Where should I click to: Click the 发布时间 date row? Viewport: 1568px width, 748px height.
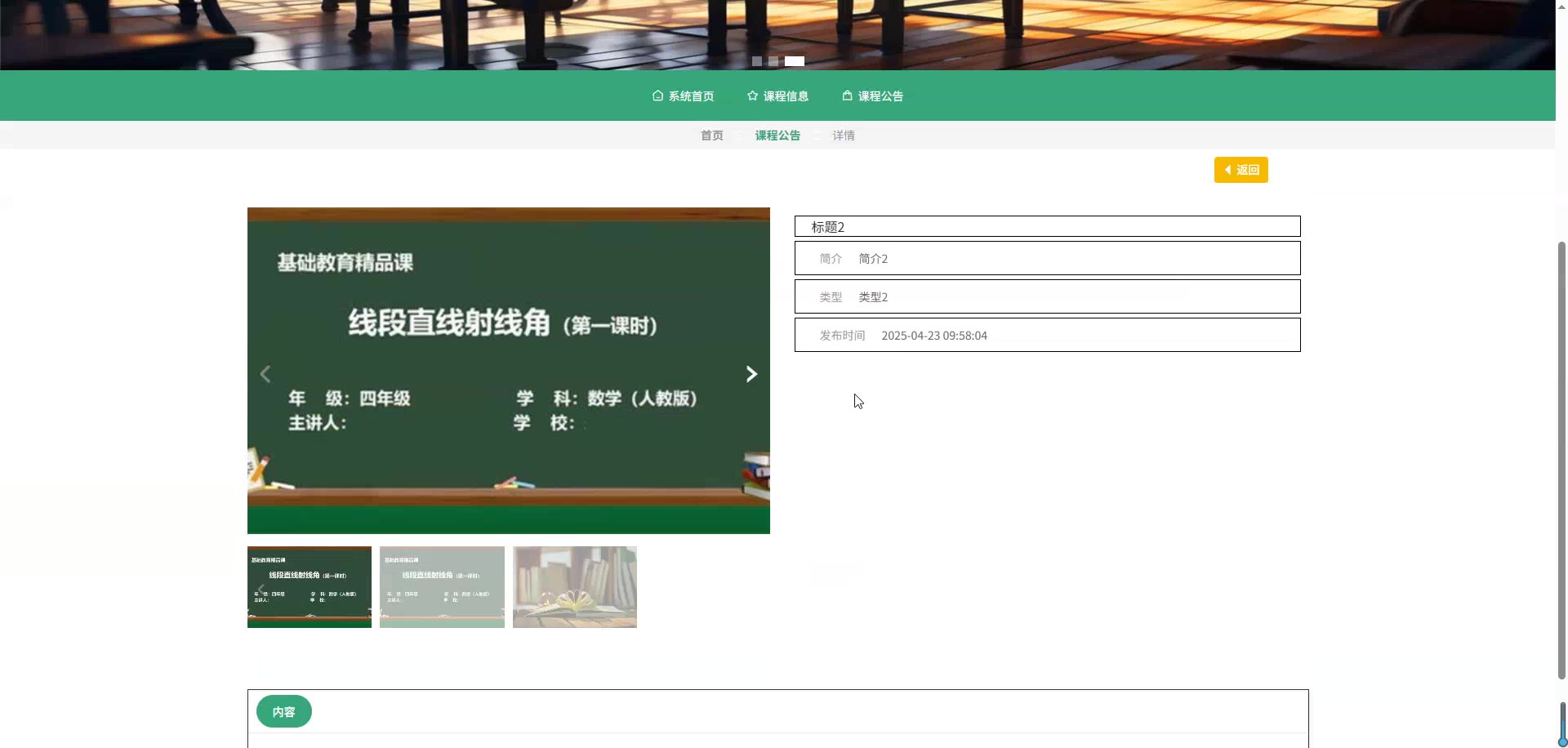[1047, 336]
